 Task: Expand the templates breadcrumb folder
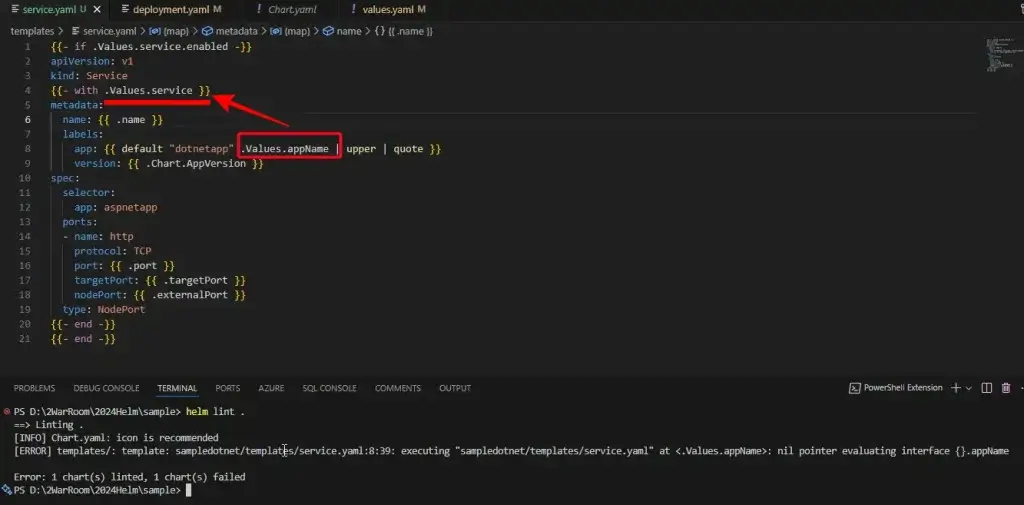(x=31, y=31)
